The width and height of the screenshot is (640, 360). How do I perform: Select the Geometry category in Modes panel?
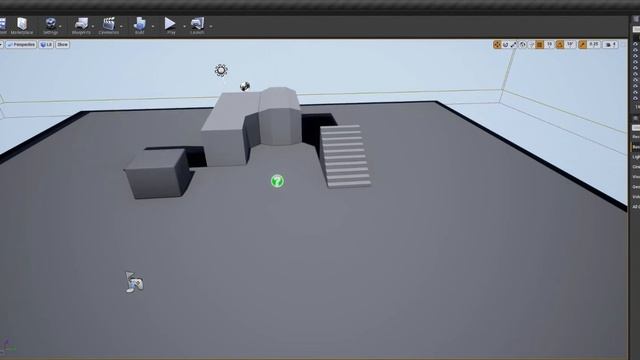(x=636, y=187)
